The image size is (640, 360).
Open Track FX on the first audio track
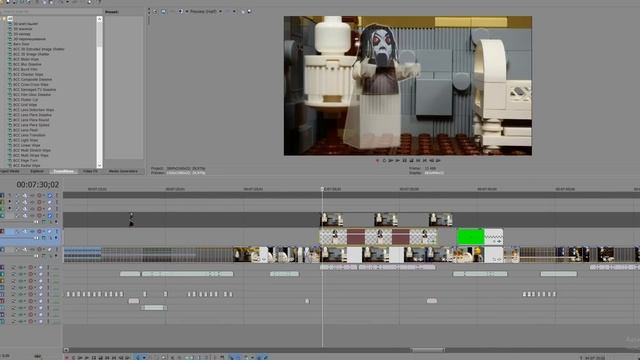click(x=21, y=267)
